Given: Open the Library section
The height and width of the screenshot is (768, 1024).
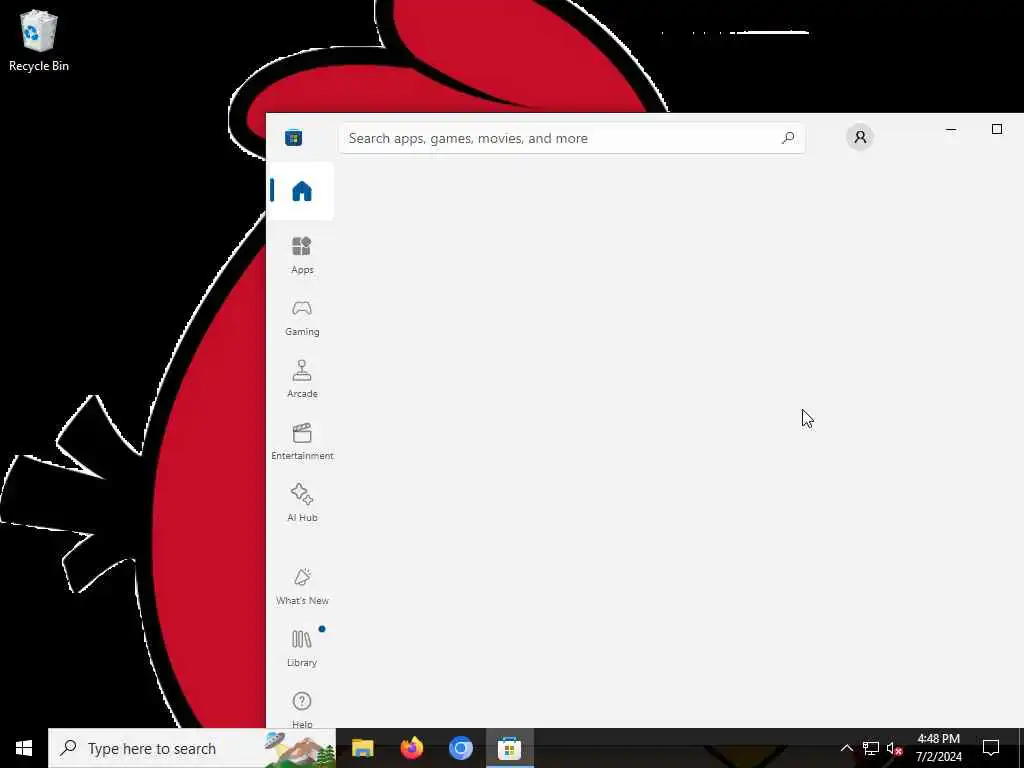Looking at the screenshot, I should pos(302,648).
